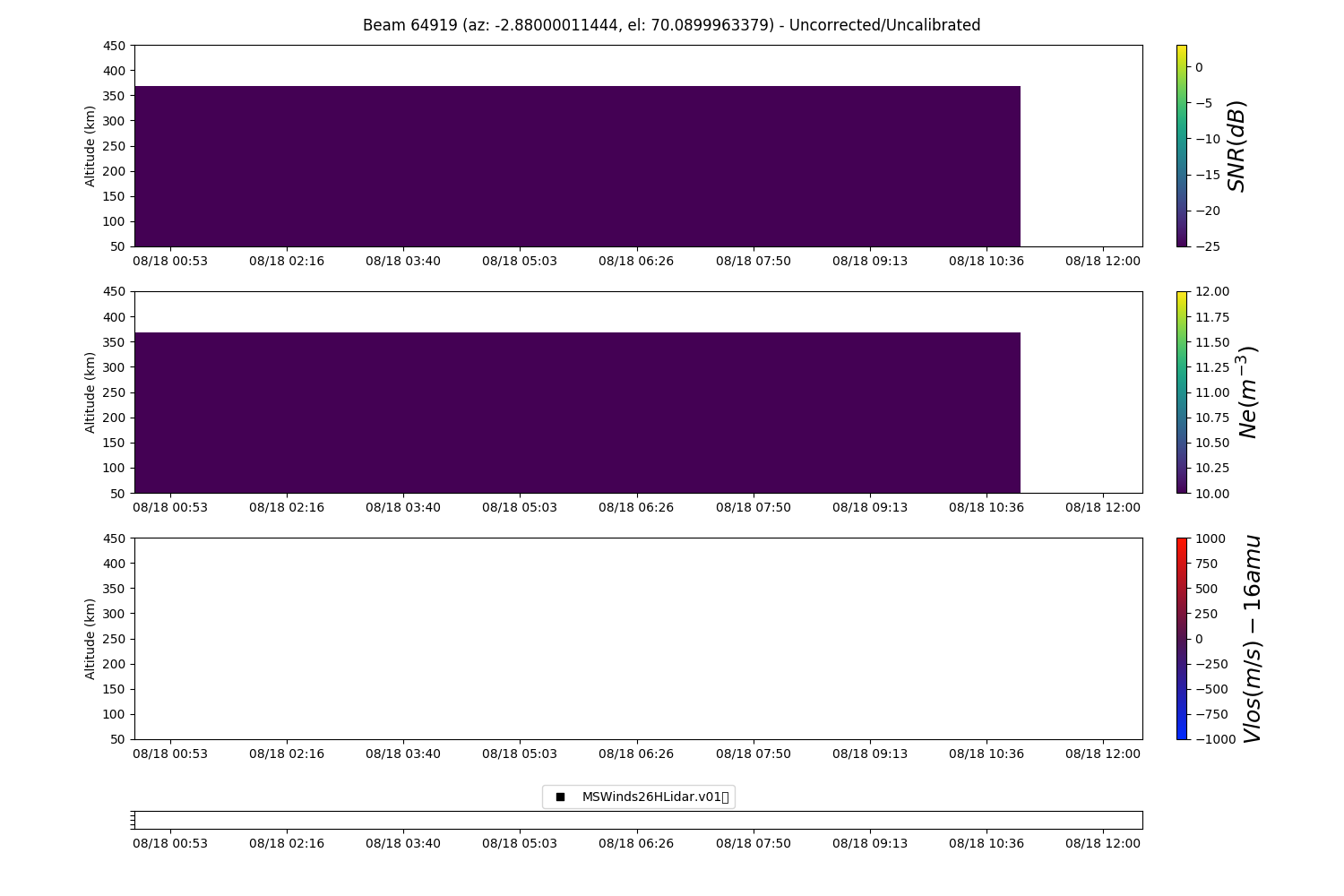This screenshot has width=1344, height=896.
Task: Click the 0 tick on SNR colorbar
Action: 1199,67
